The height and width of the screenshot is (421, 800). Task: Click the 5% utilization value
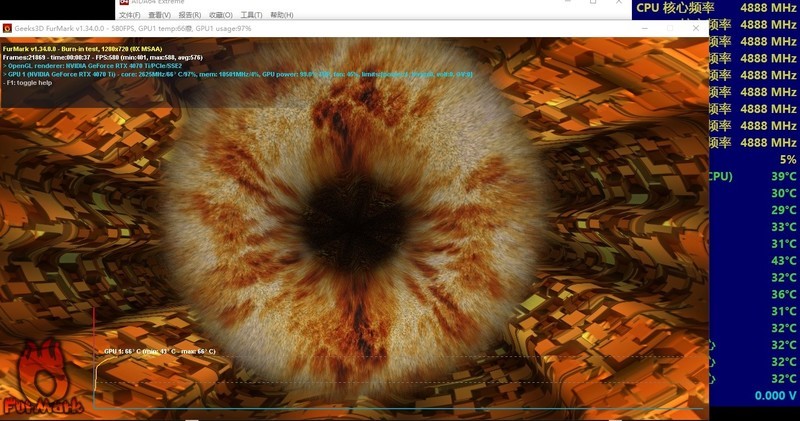[788, 160]
